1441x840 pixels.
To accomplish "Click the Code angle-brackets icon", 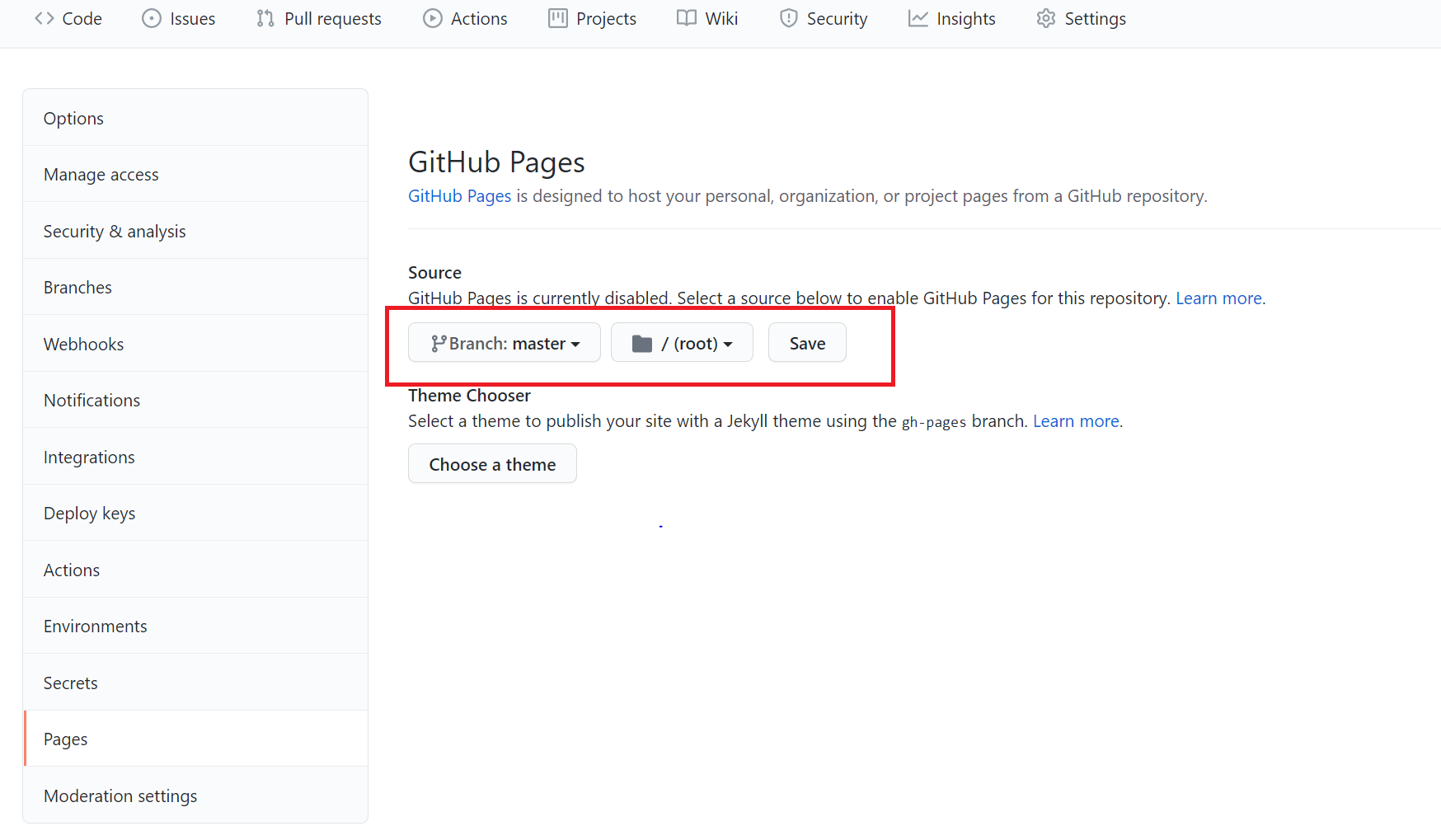I will click(x=45, y=18).
